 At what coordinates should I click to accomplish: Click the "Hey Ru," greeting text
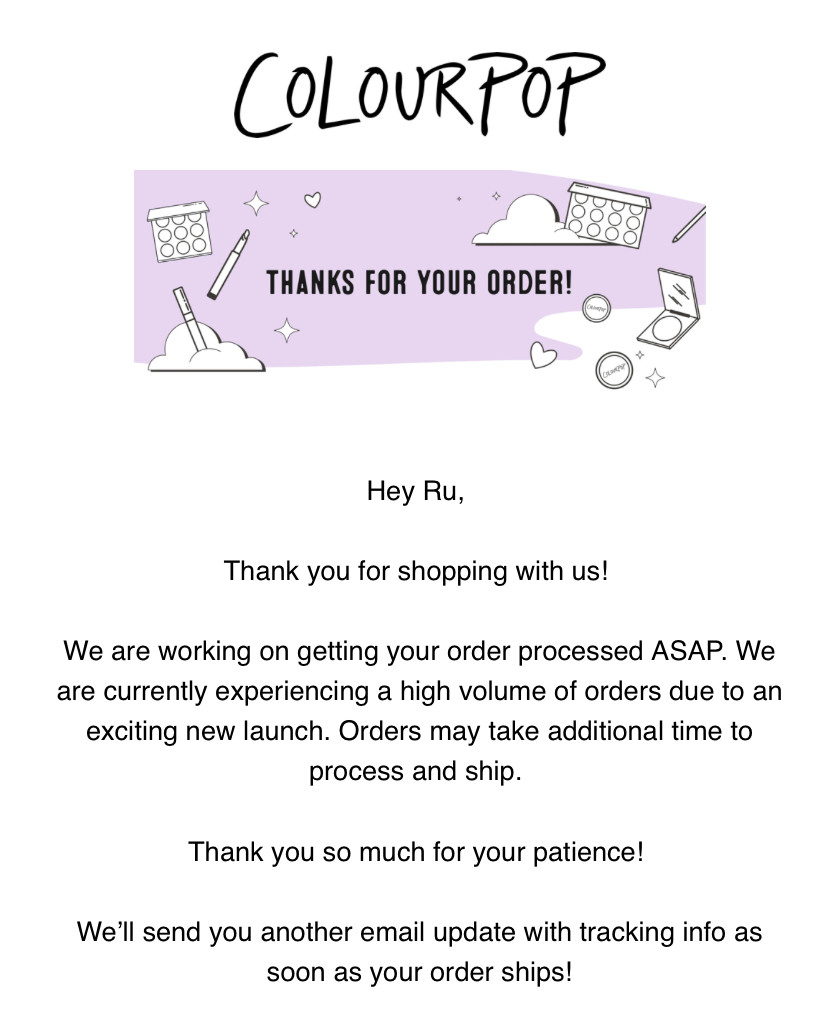pyautogui.click(x=415, y=491)
